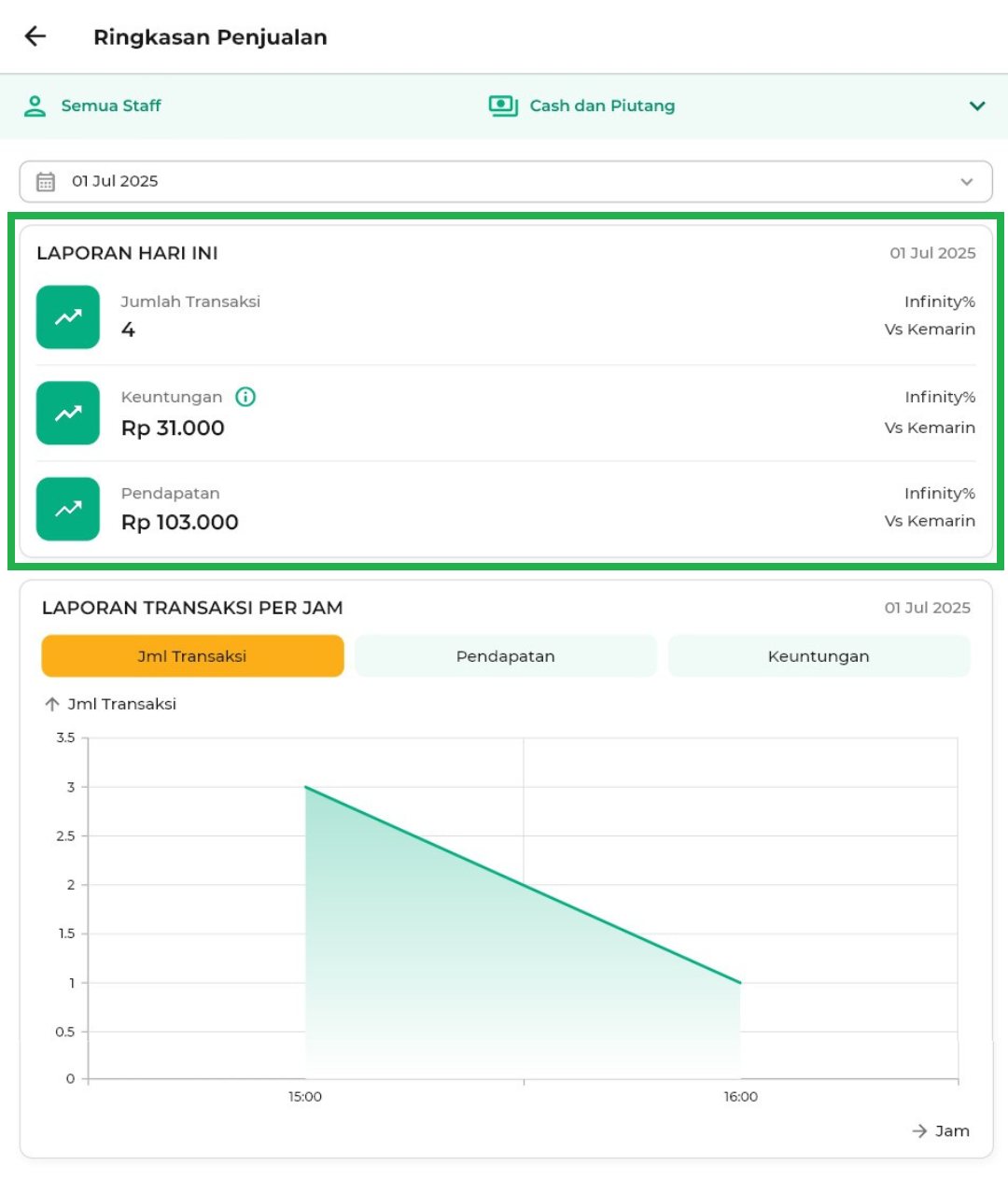The image size is (1008, 1179).
Task: Switch to the Keuntungan chart tab
Action: tap(819, 656)
